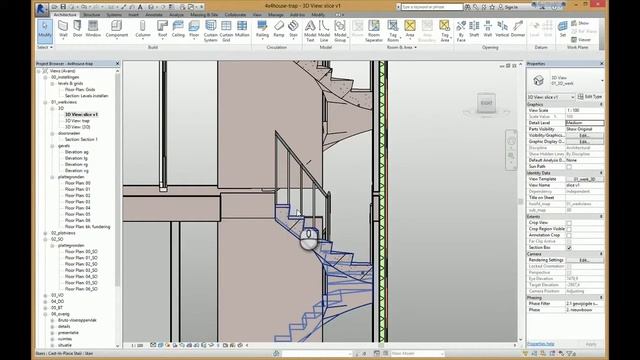Click Edit for Rendering Settings
This screenshot has height=360, width=640.
pyautogui.click(x=584, y=260)
